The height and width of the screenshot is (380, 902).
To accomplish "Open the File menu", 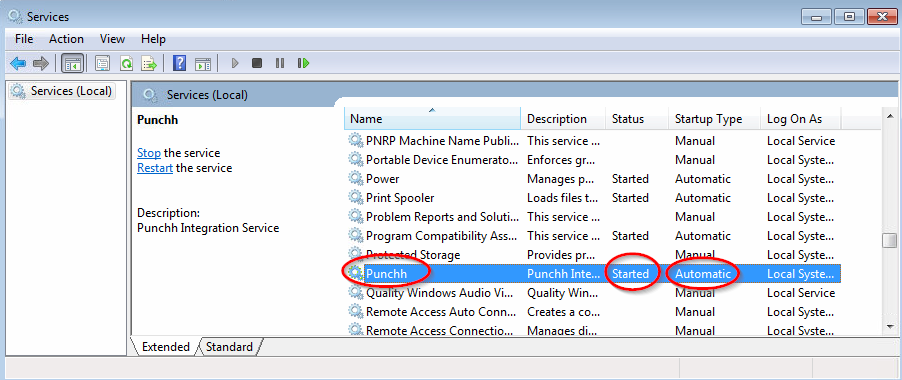I will pyautogui.click(x=24, y=39).
